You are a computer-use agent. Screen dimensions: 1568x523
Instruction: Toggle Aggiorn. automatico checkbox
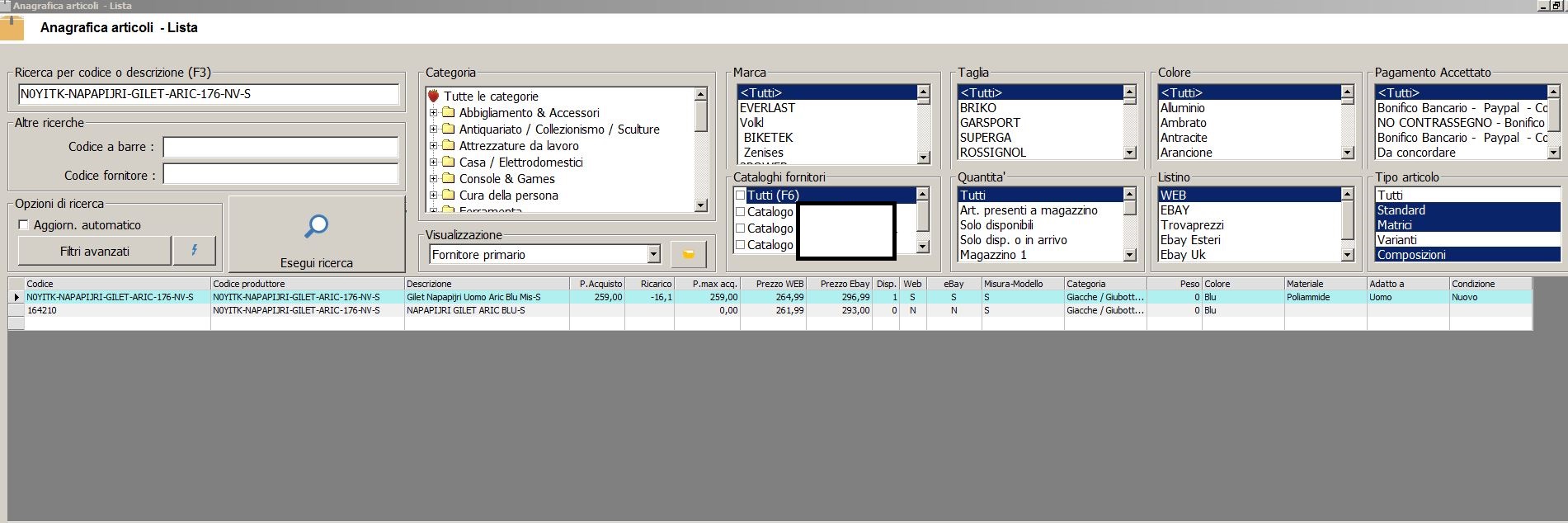(23, 225)
